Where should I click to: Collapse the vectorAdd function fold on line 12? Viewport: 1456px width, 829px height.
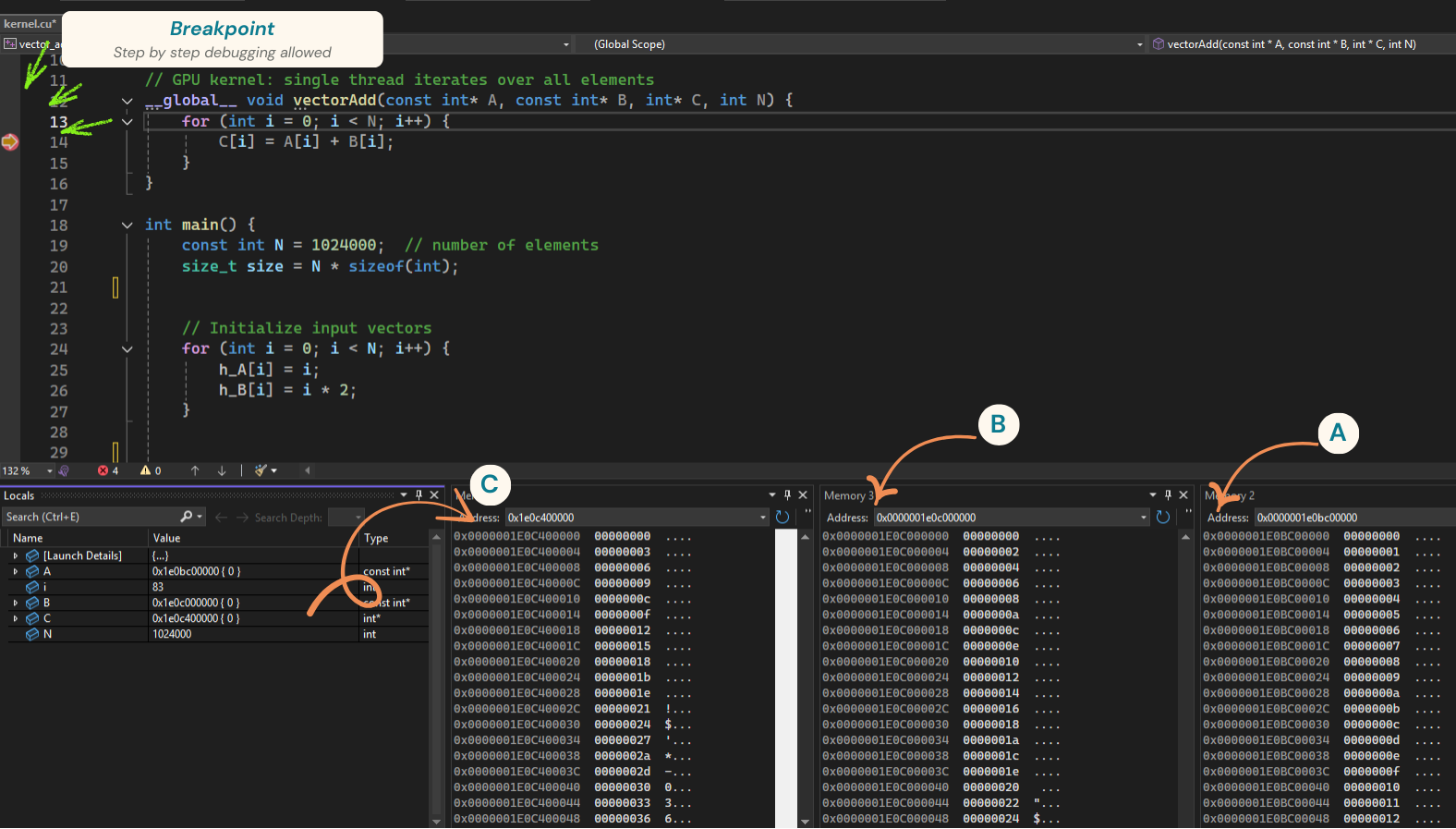tap(127, 101)
